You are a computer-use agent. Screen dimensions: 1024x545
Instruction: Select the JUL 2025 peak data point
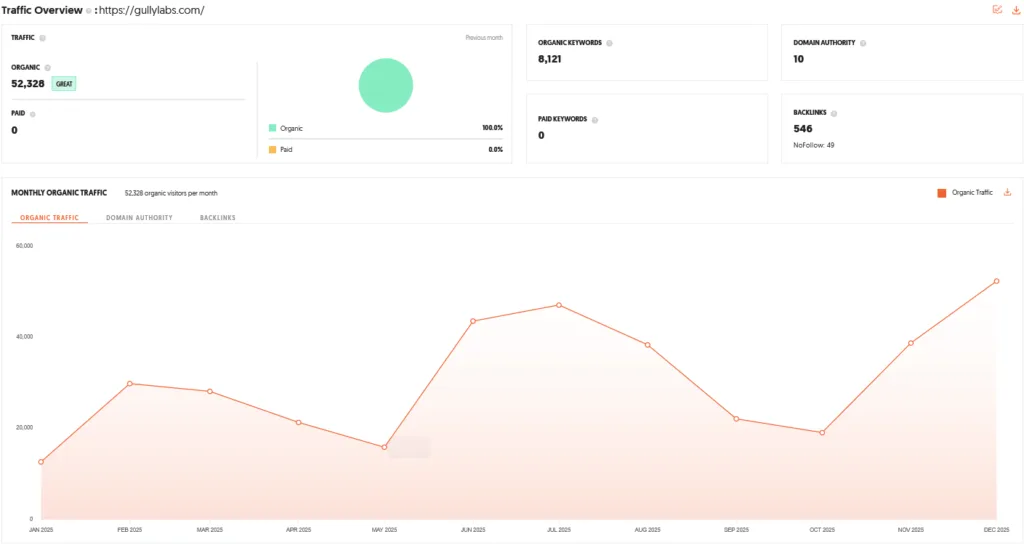(x=559, y=305)
